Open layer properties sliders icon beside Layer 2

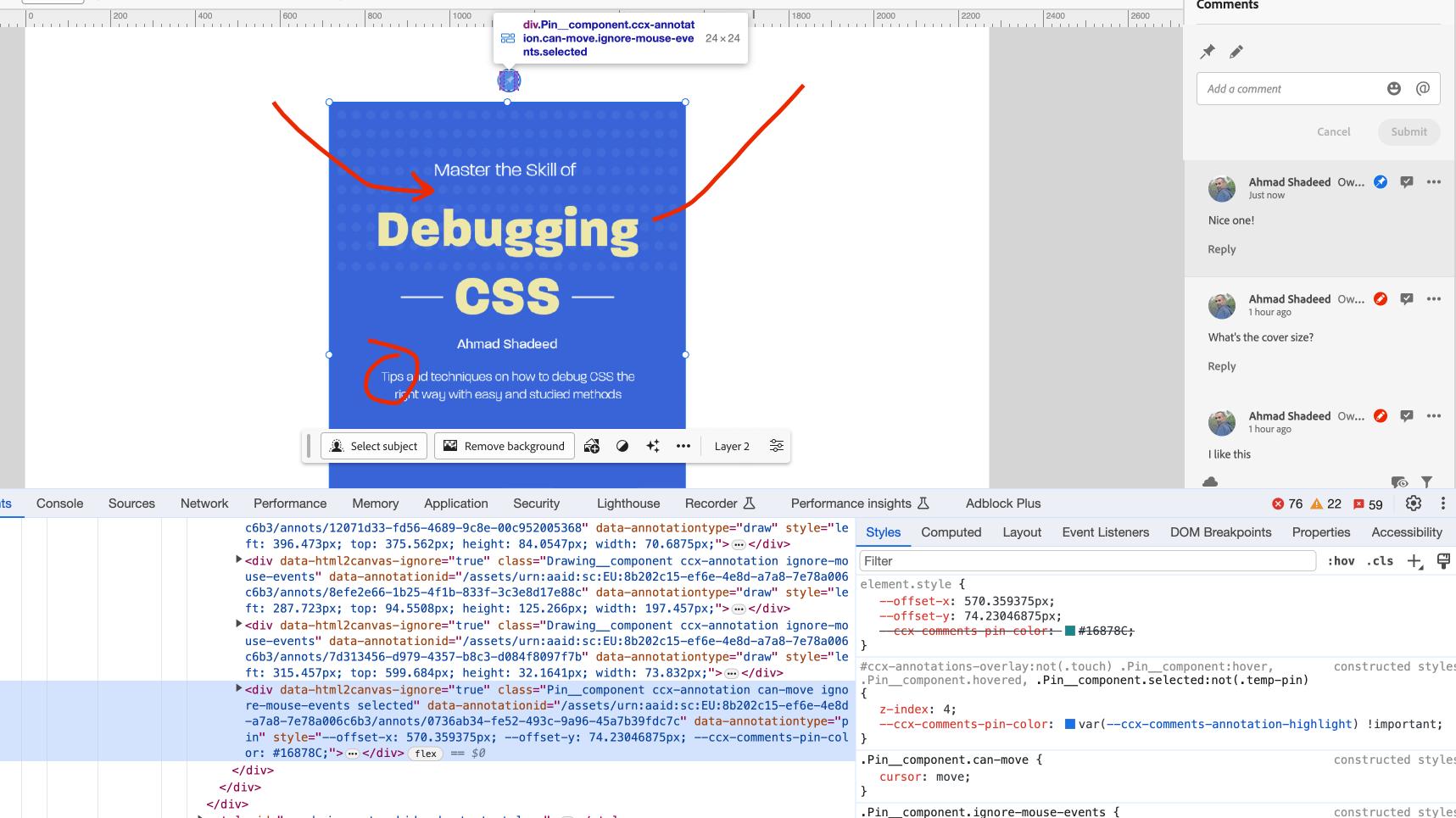click(x=776, y=446)
